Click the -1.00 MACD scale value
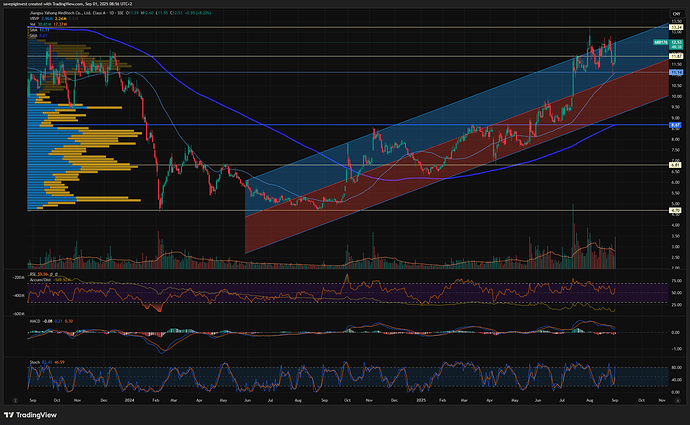 (x=677, y=349)
